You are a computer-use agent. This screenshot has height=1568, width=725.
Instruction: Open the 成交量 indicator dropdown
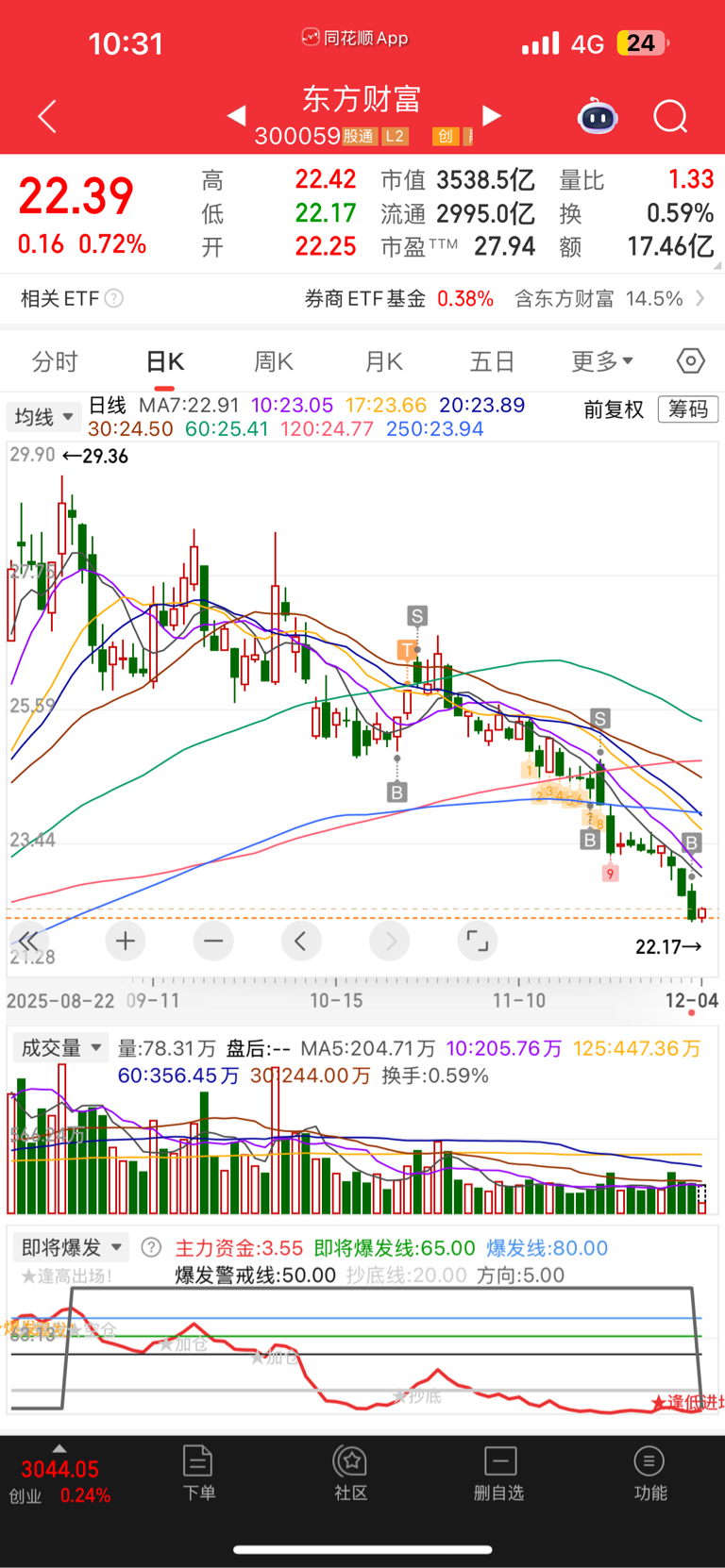(60, 1048)
